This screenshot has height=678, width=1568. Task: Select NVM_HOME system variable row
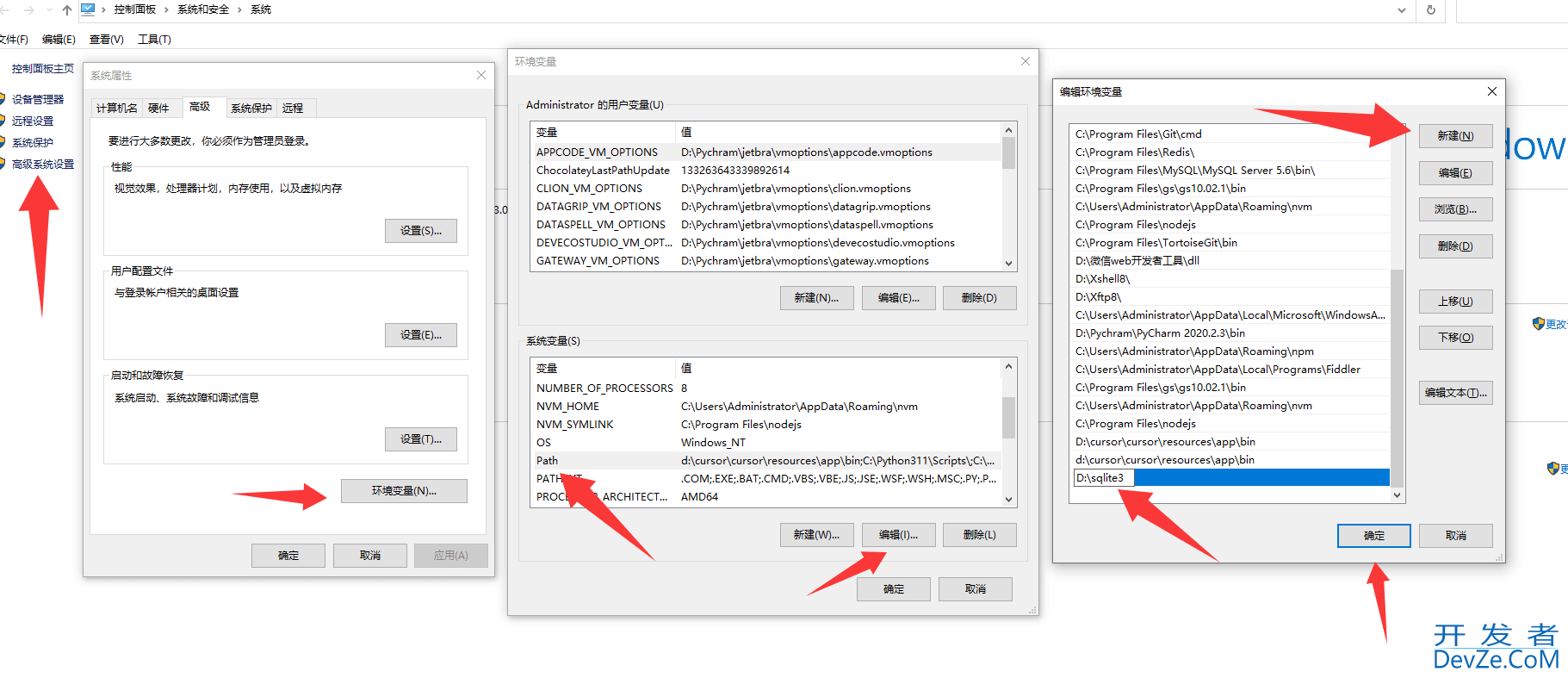click(x=766, y=407)
